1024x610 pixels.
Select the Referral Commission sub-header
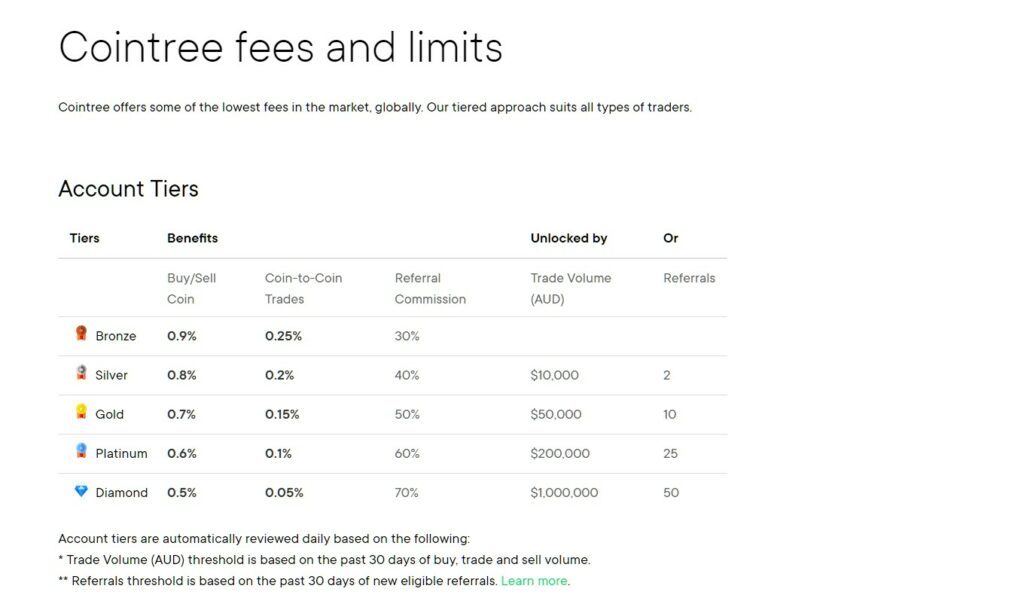pos(430,289)
